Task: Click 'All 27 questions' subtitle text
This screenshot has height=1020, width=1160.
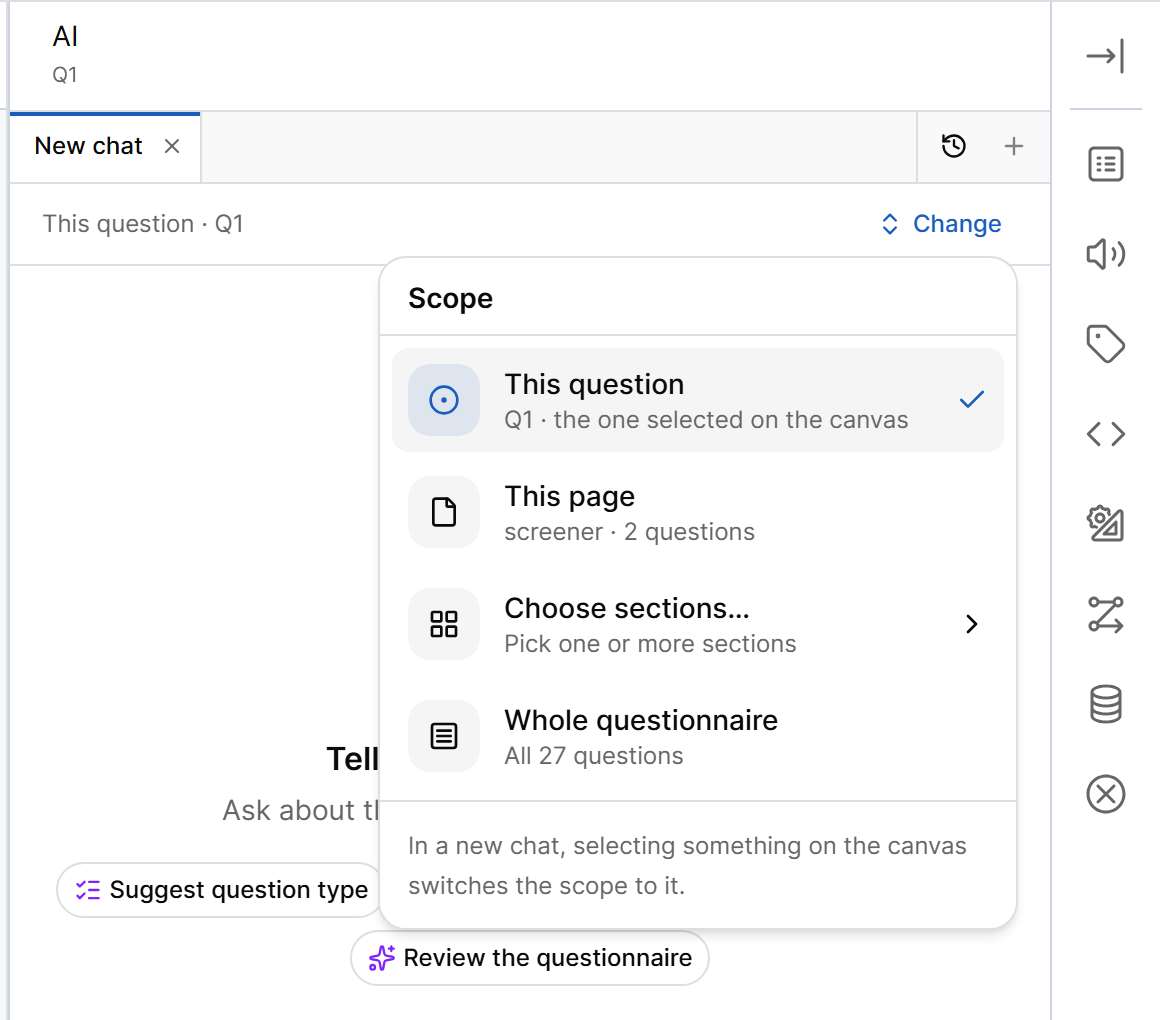Action: coord(593,756)
